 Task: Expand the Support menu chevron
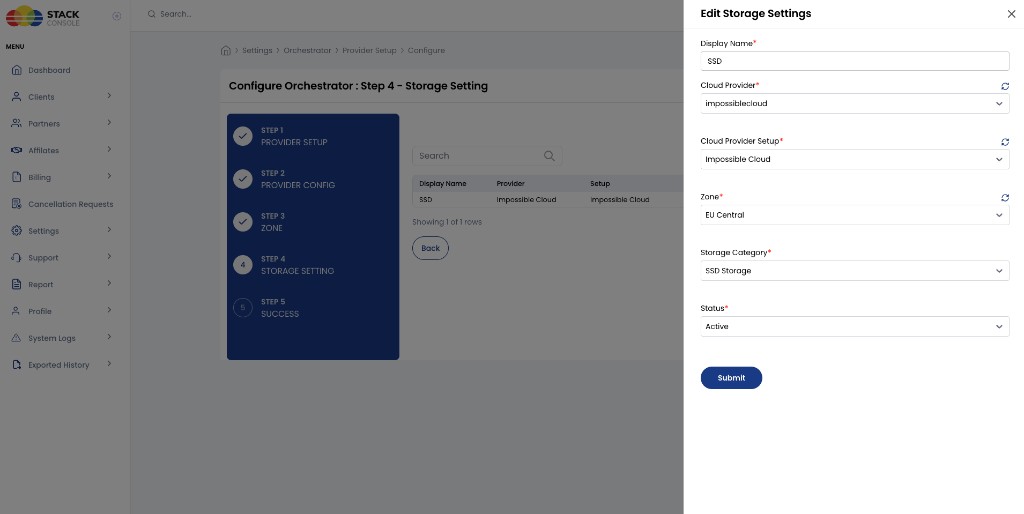click(109, 257)
